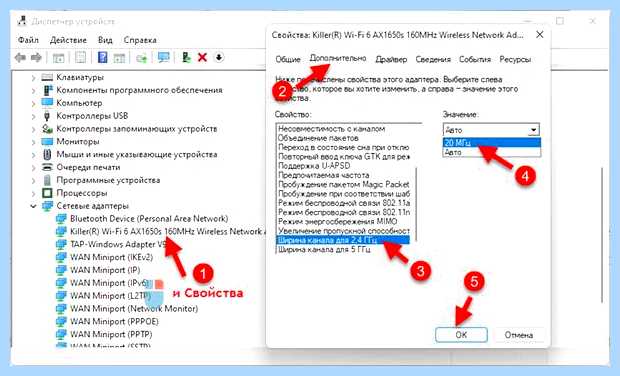Toggle the console tree toolbar icon
This screenshot has width=620, height=376.
tap(59, 58)
